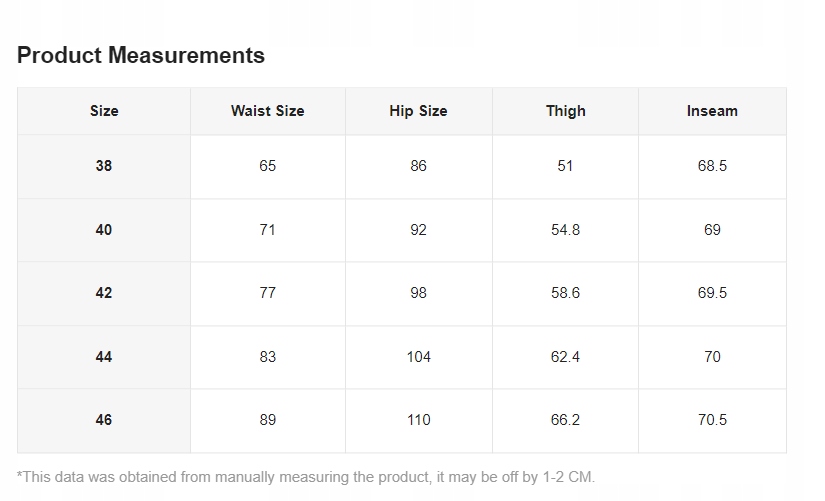The height and width of the screenshot is (501, 825).
Task: Select the size 44 row label
Action: 104,357
